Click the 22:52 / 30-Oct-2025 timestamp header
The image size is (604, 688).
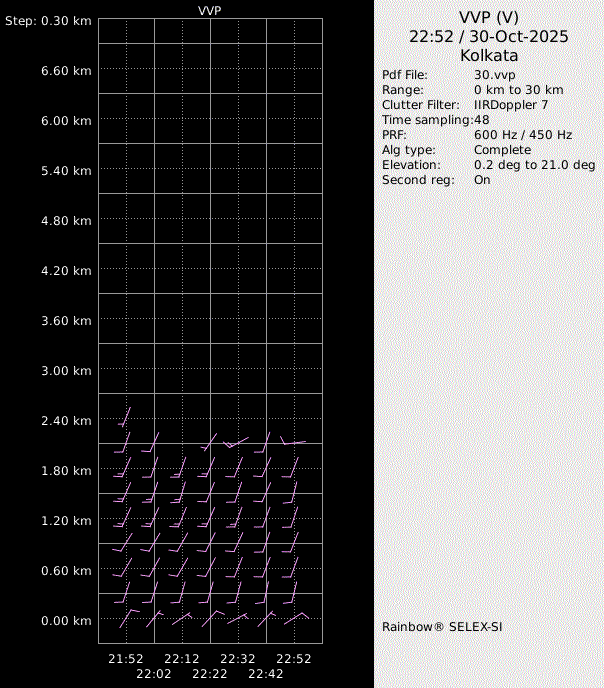489,36
